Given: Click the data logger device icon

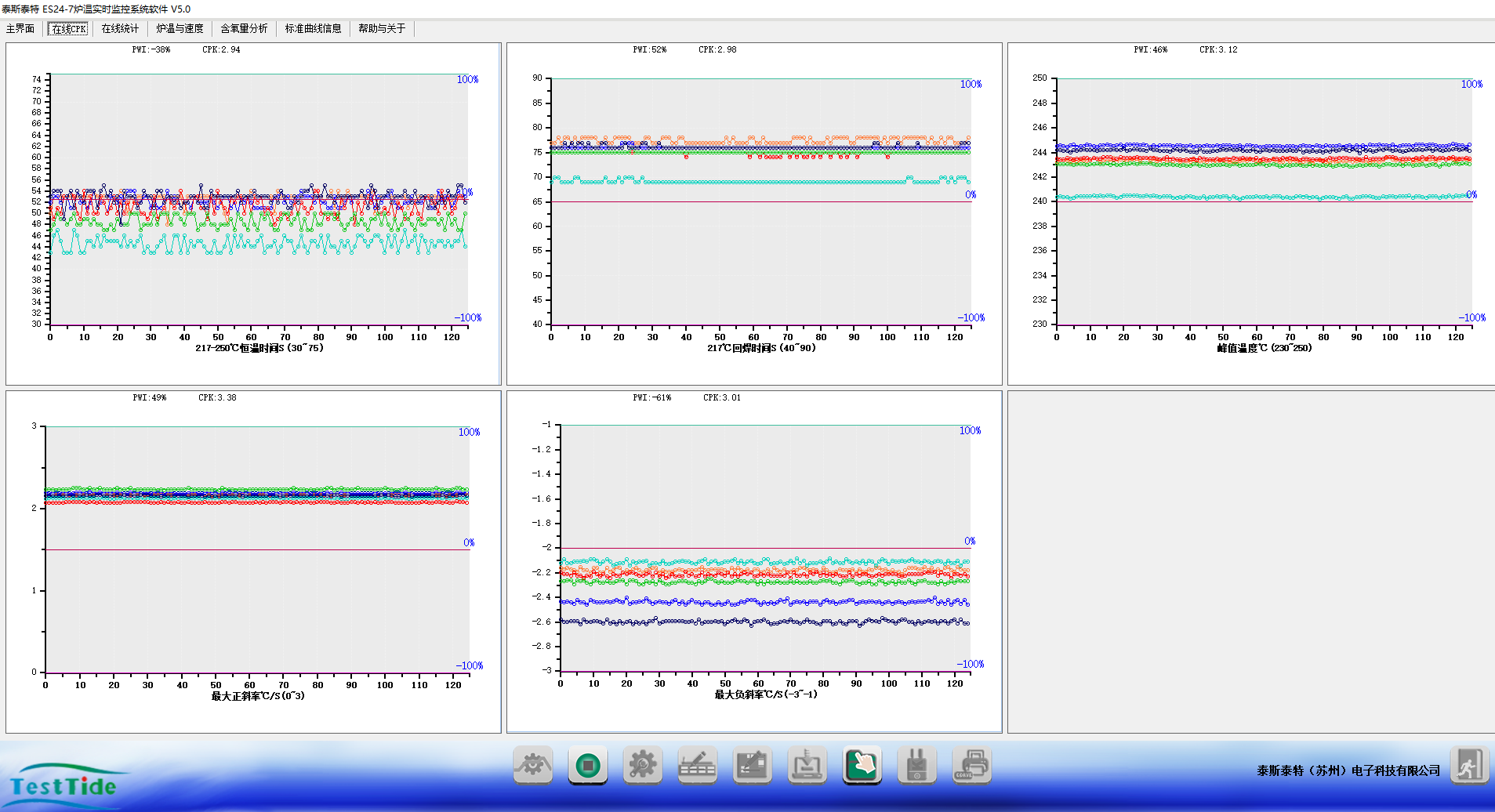Looking at the screenshot, I should coord(916,765).
